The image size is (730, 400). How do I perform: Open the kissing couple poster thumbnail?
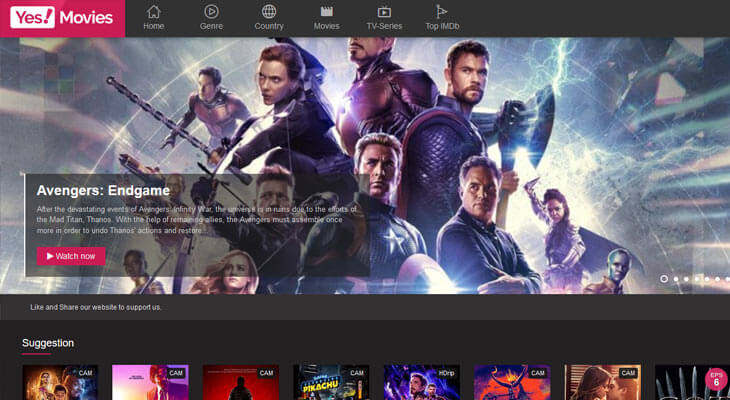[x=602, y=382]
